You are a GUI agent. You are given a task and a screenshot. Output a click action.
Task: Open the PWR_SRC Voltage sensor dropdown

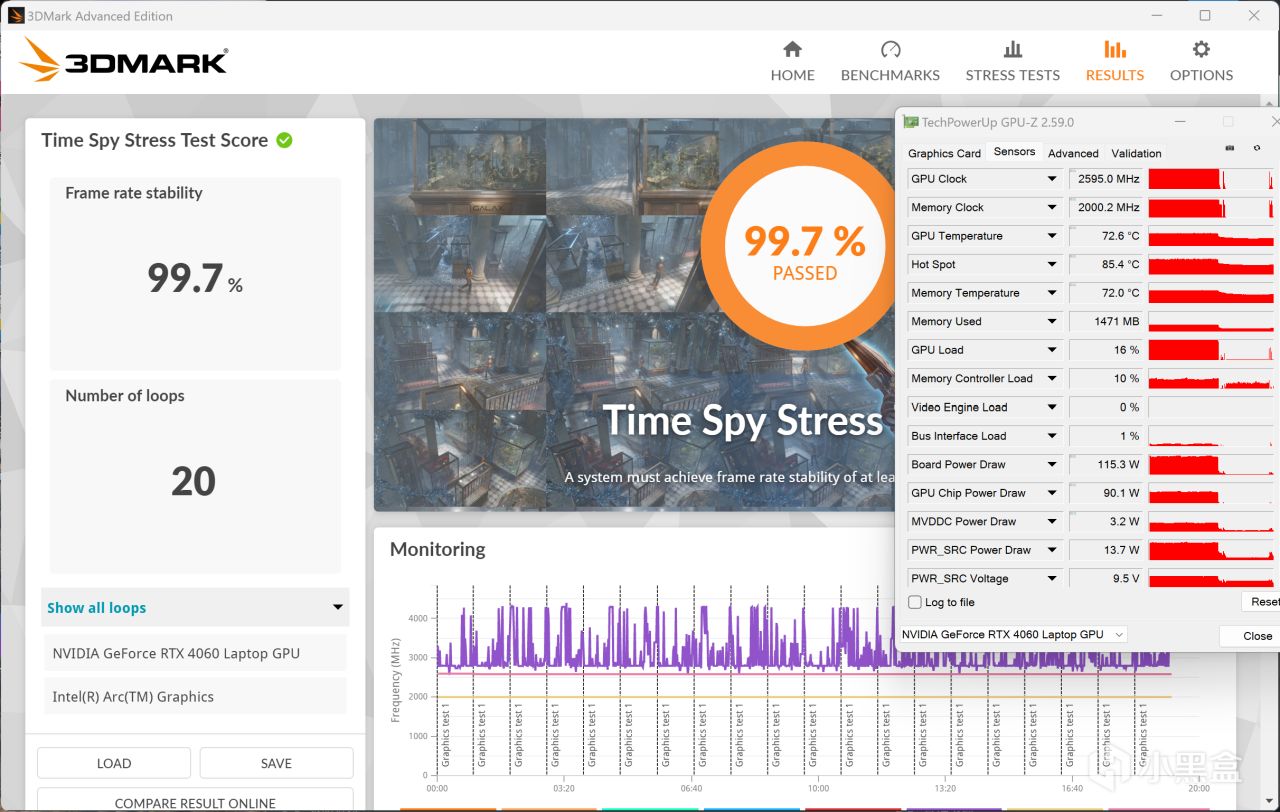click(x=1052, y=578)
